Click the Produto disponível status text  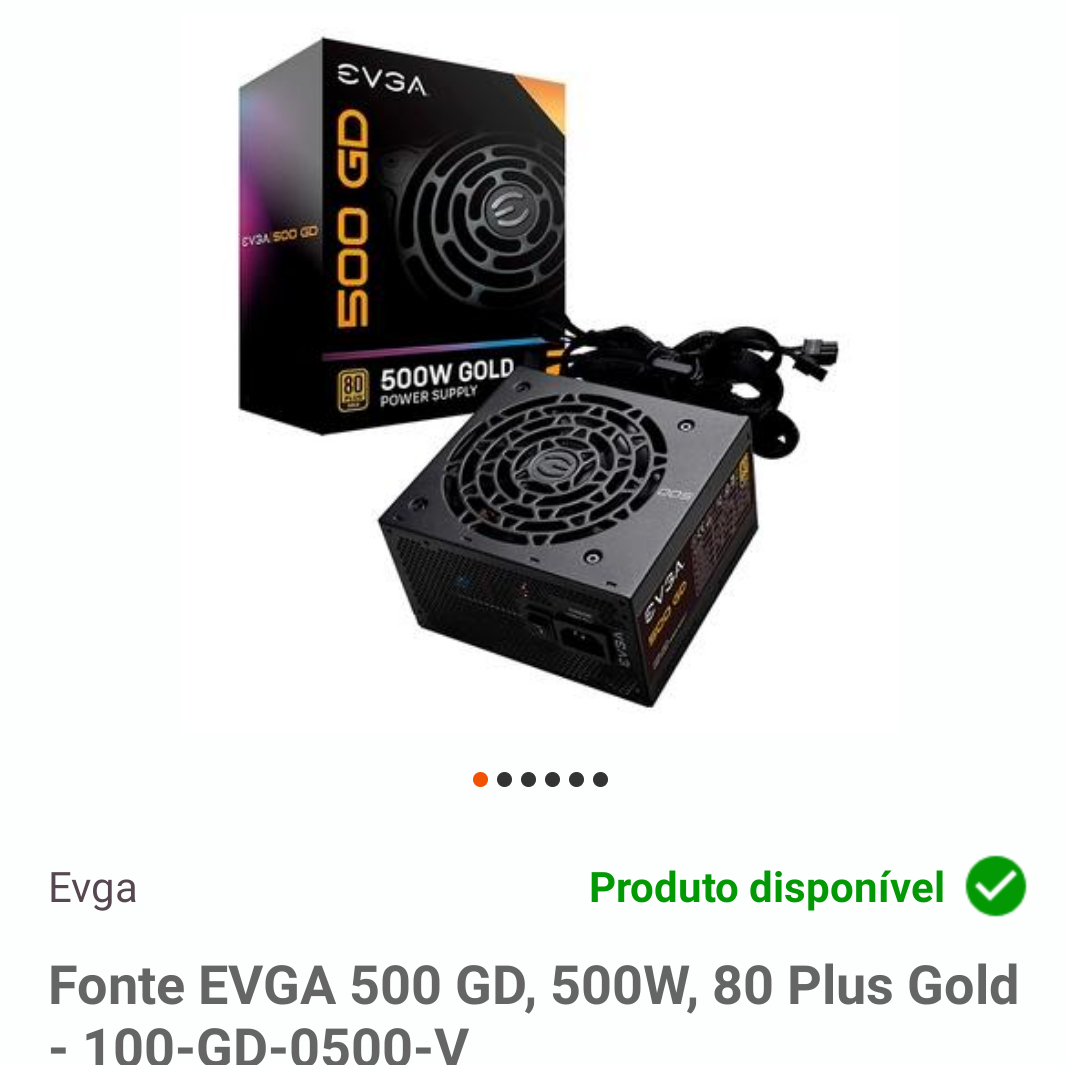point(767,888)
